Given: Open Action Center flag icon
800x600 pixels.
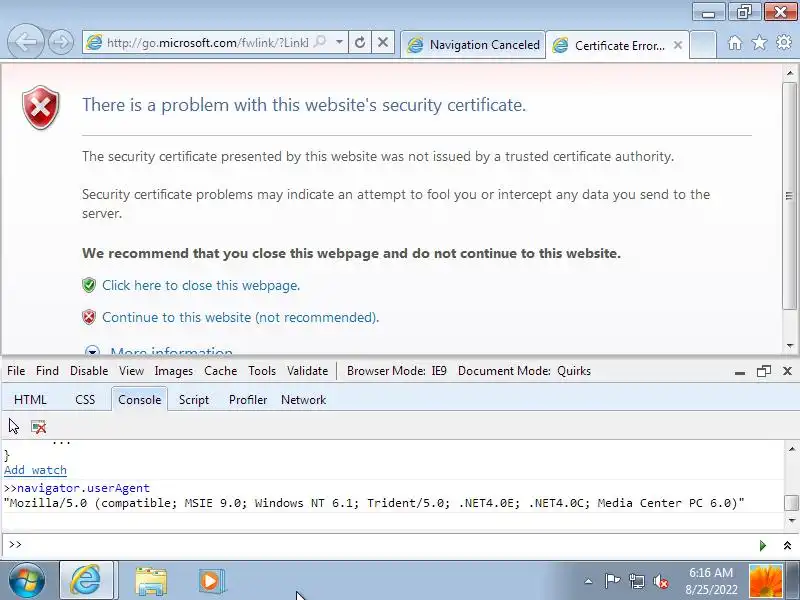Looking at the screenshot, I should click(x=612, y=581).
